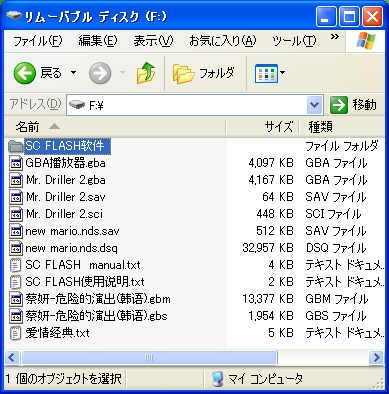
Task: Open the 編集(E) menu
Action: [98, 41]
